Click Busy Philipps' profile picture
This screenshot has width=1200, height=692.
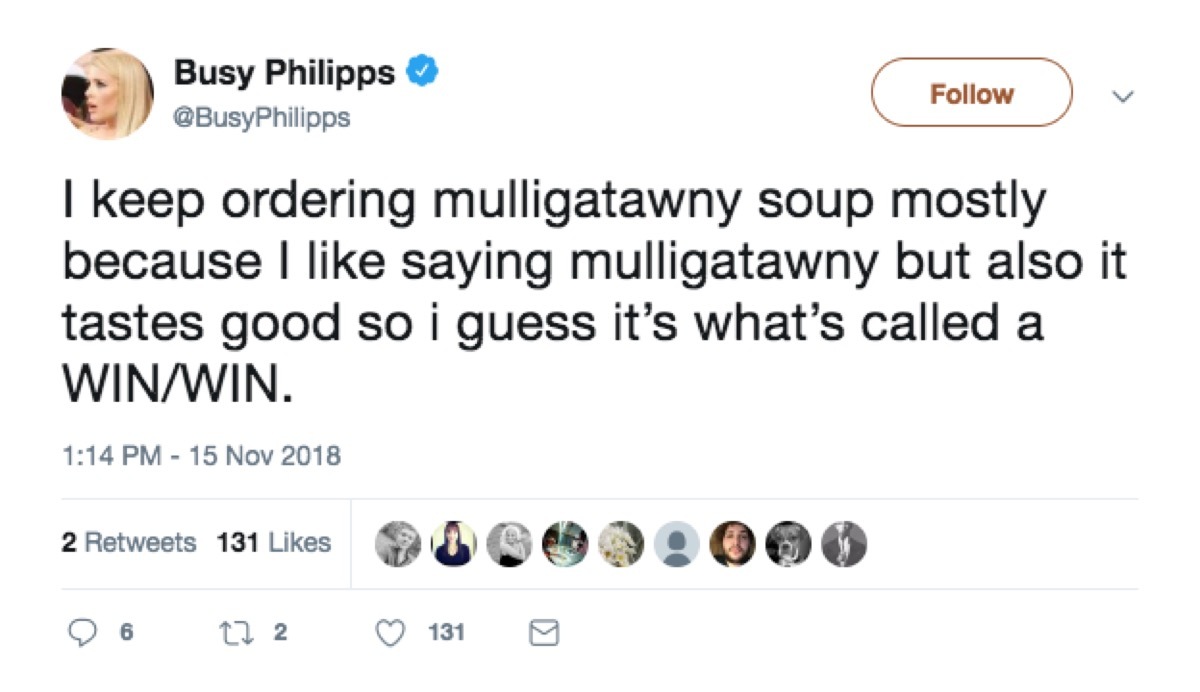click(105, 91)
